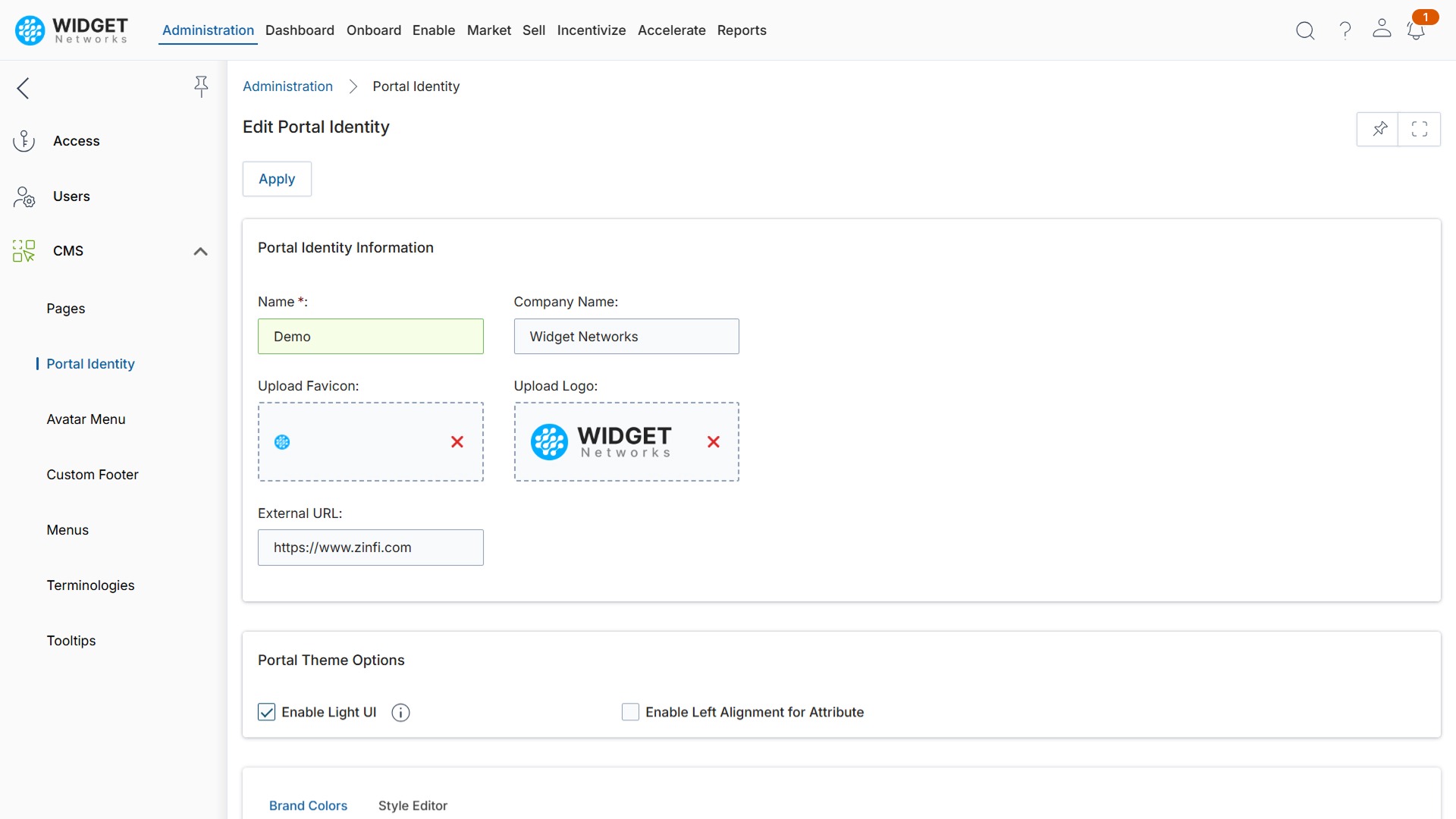Click the External URL input field
The height and width of the screenshot is (819, 1456).
[x=370, y=547]
